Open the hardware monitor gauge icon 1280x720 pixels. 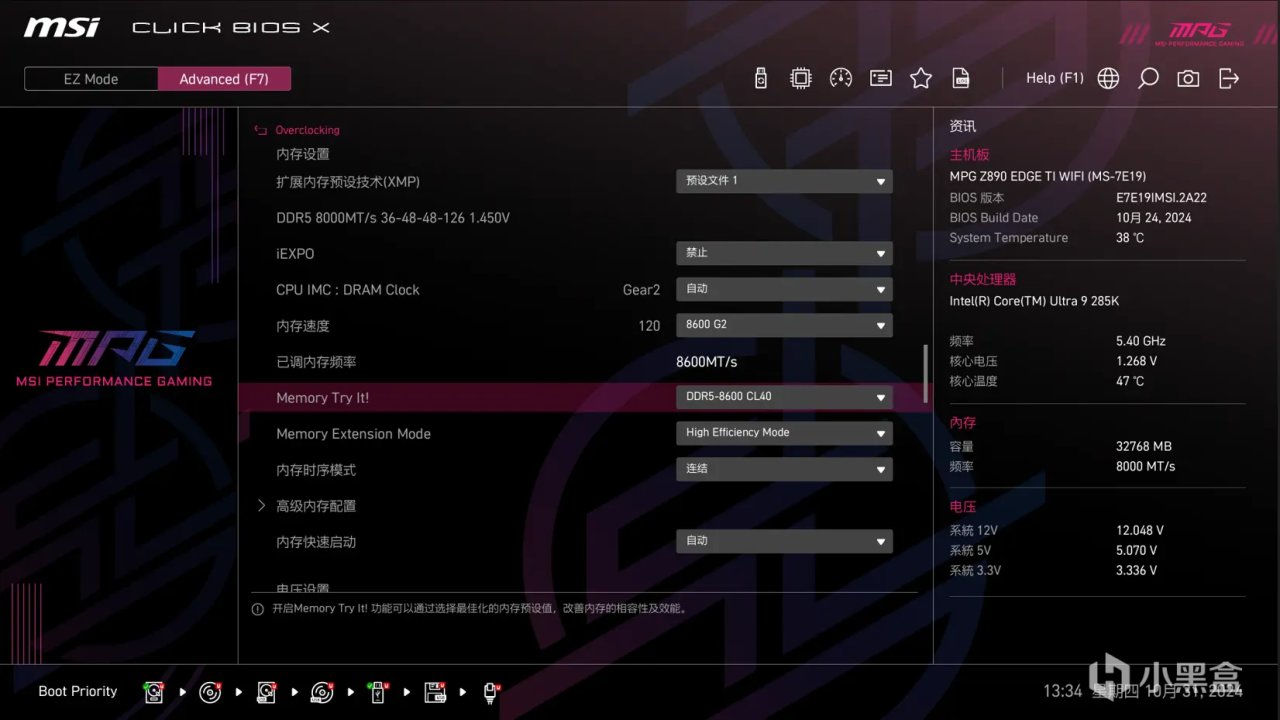click(x=841, y=78)
